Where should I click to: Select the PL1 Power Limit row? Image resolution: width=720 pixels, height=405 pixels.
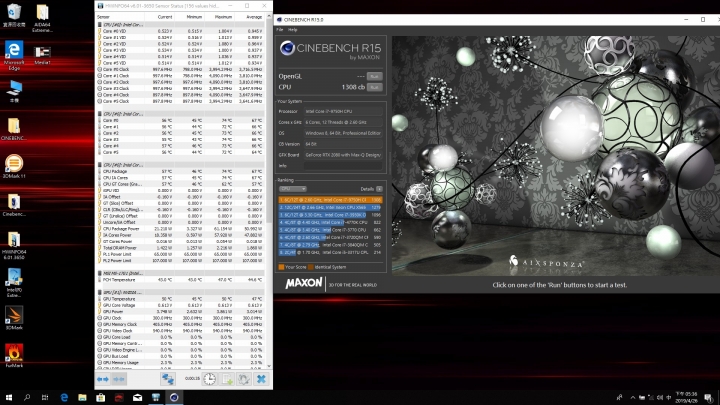180,254
